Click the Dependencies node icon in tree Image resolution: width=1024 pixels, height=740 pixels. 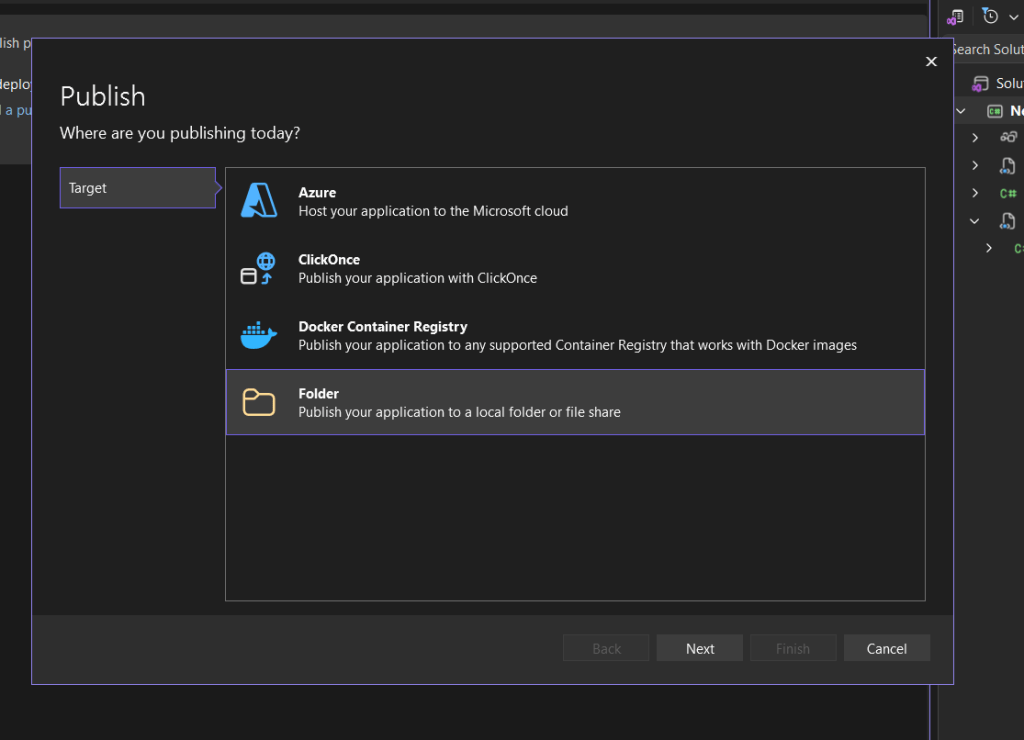tap(1008, 138)
